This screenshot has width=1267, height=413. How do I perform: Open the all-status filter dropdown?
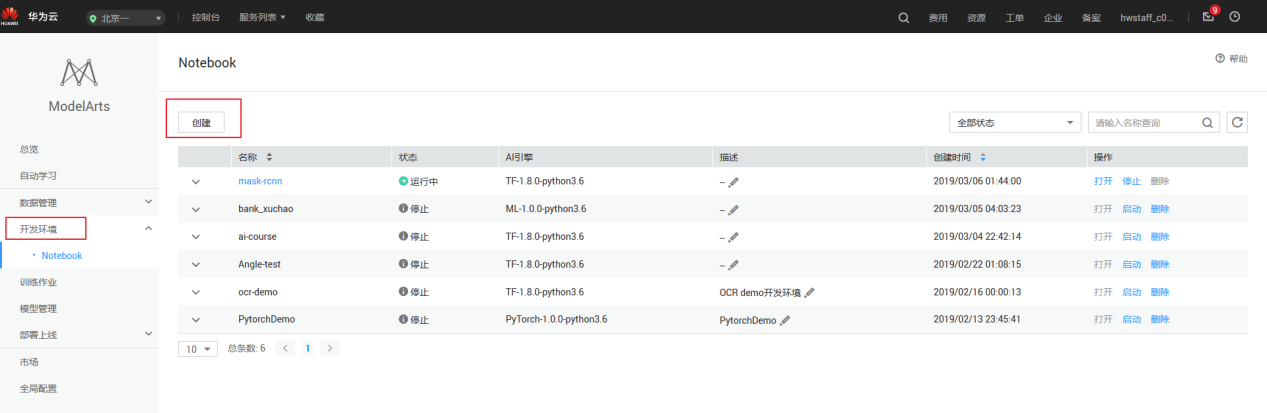pos(1015,123)
